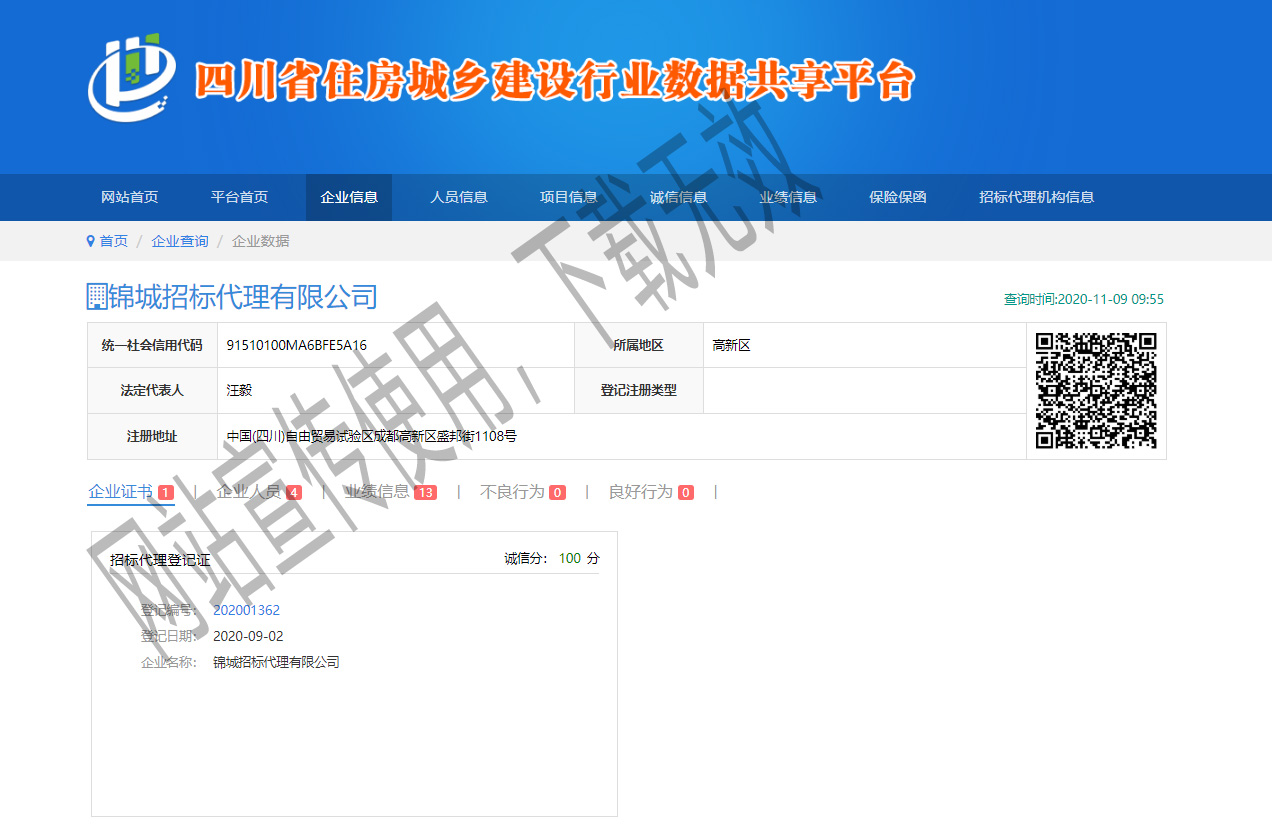The height and width of the screenshot is (840, 1272).
Task: Open the 网站首页 menu item
Action: point(130,197)
